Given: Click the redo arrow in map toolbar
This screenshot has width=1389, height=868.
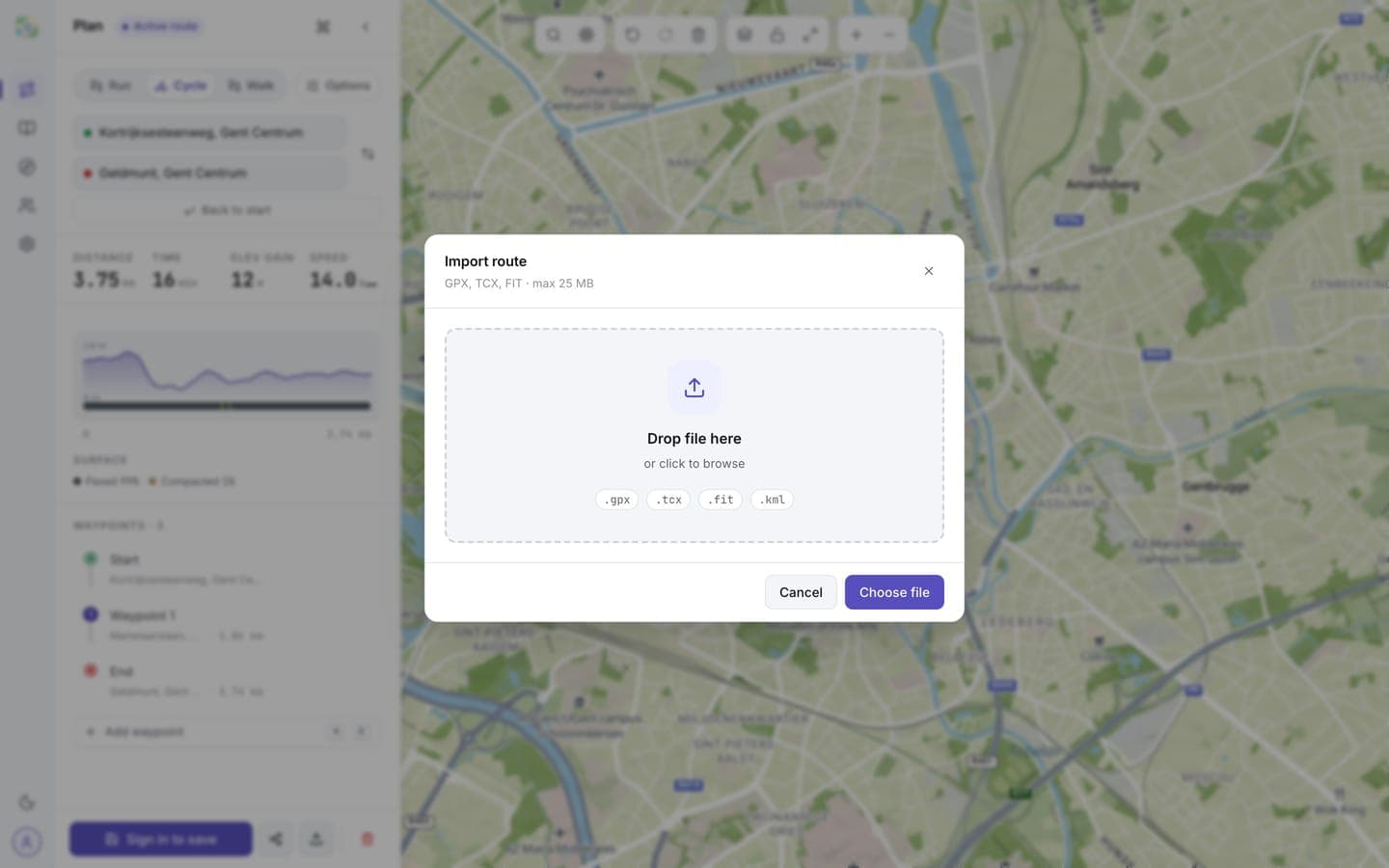Looking at the screenshot, I should (x=666, y=35).
